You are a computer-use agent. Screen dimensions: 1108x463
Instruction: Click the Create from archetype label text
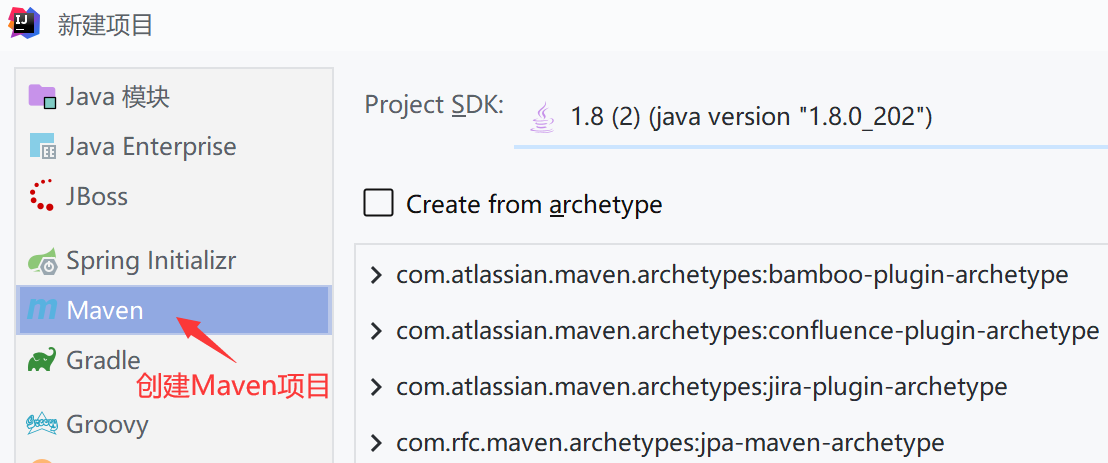tap(534, 205)
